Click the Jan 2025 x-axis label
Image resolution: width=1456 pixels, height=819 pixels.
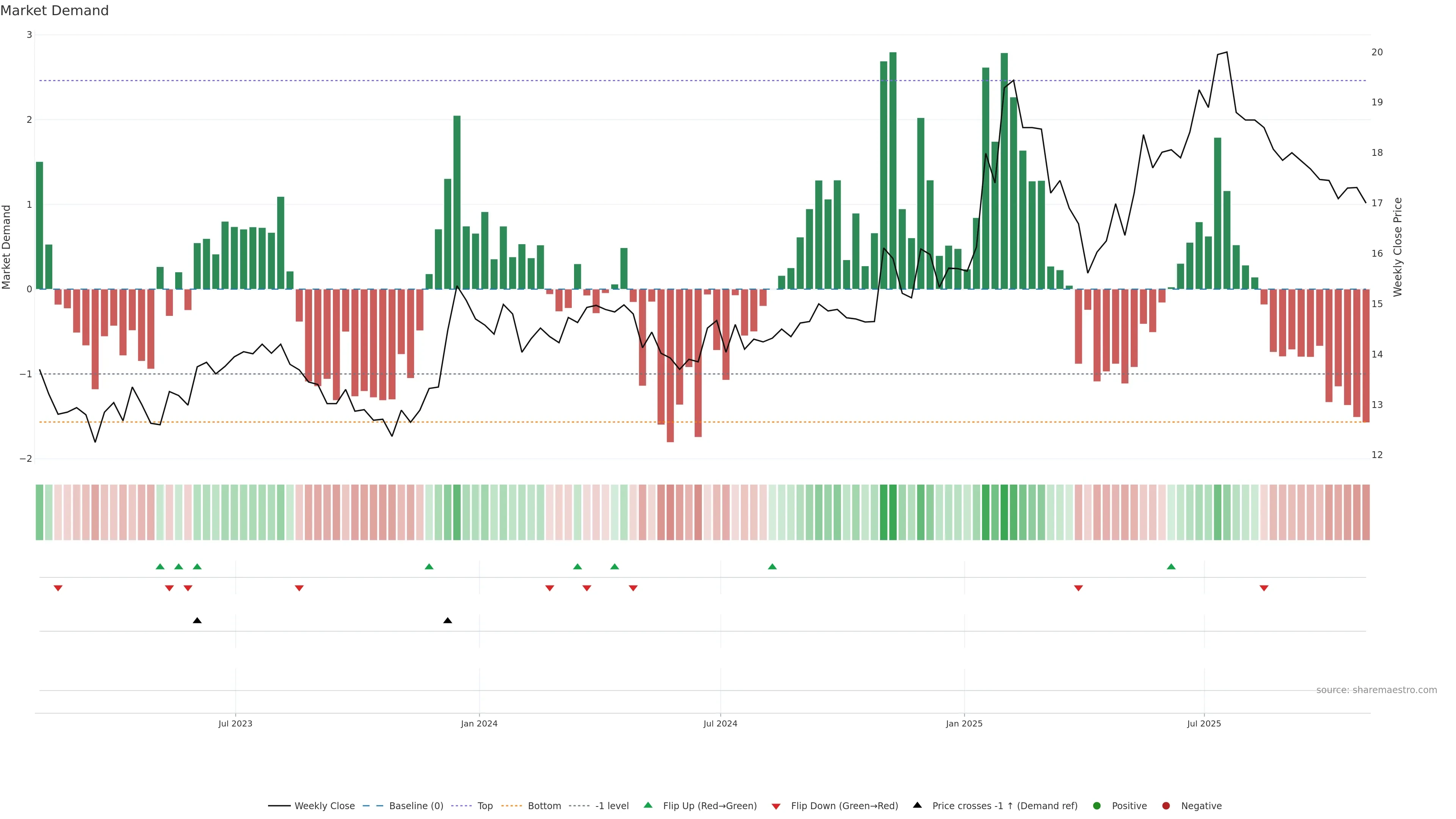pyautogui.click(x=964, y=723)
